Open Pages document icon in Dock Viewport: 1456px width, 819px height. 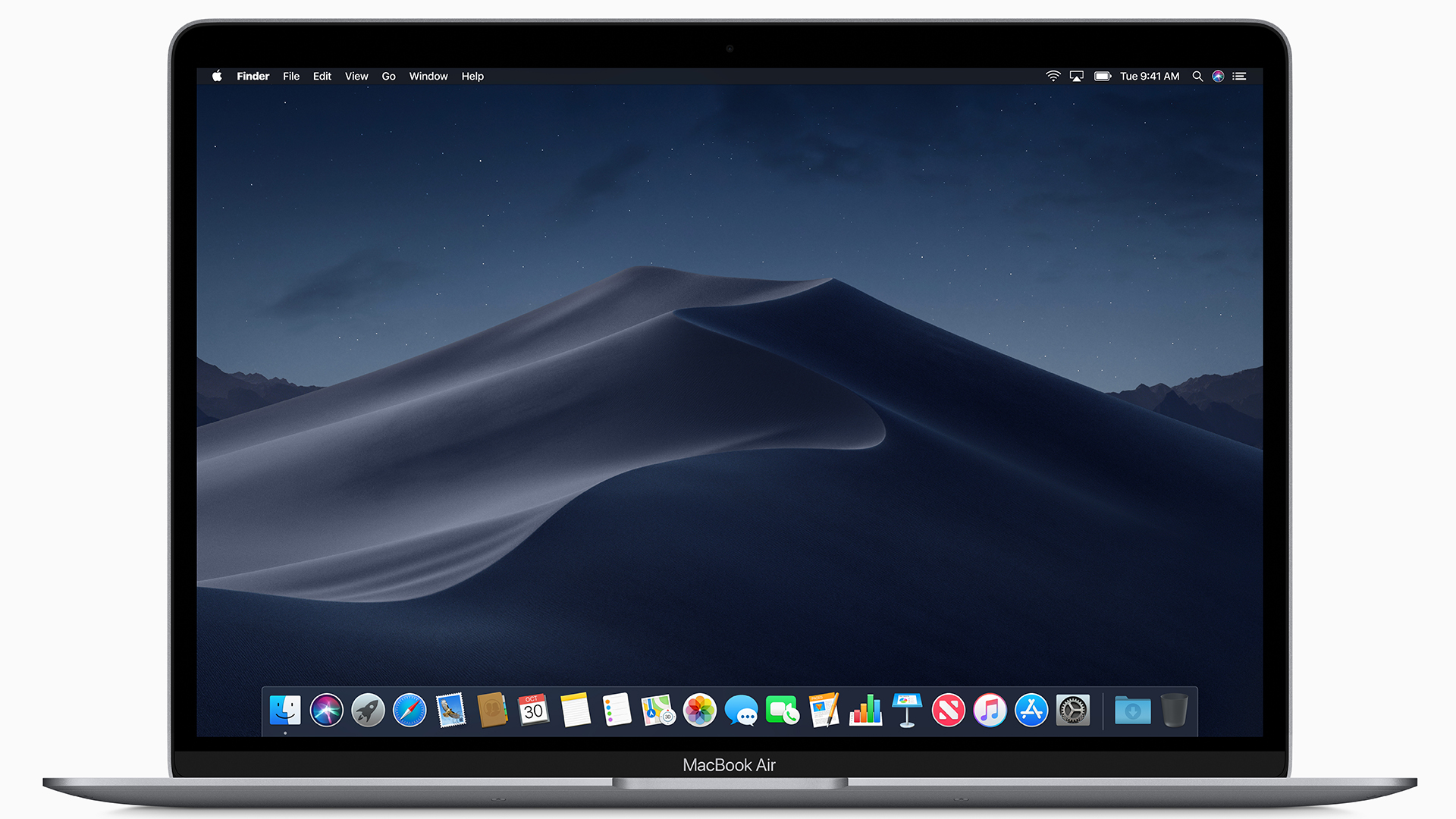coord(824,711)
